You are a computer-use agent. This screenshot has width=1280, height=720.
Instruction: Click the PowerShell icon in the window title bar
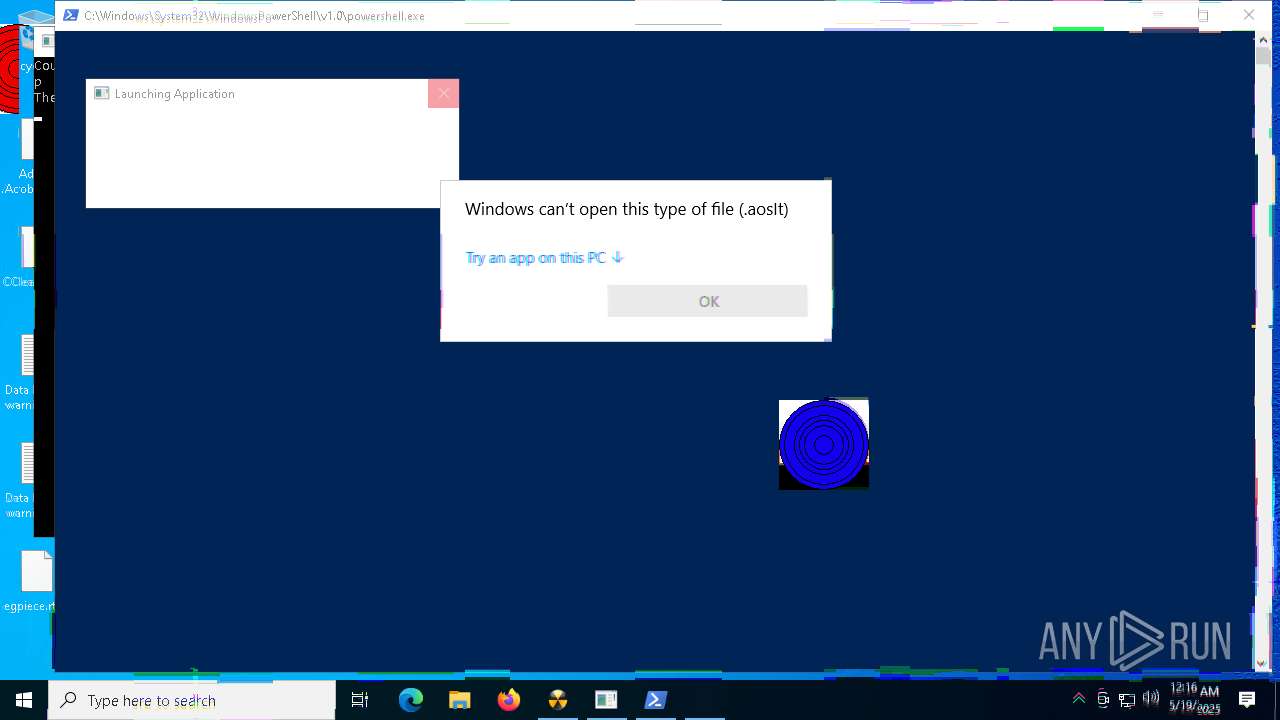point(70,15)
